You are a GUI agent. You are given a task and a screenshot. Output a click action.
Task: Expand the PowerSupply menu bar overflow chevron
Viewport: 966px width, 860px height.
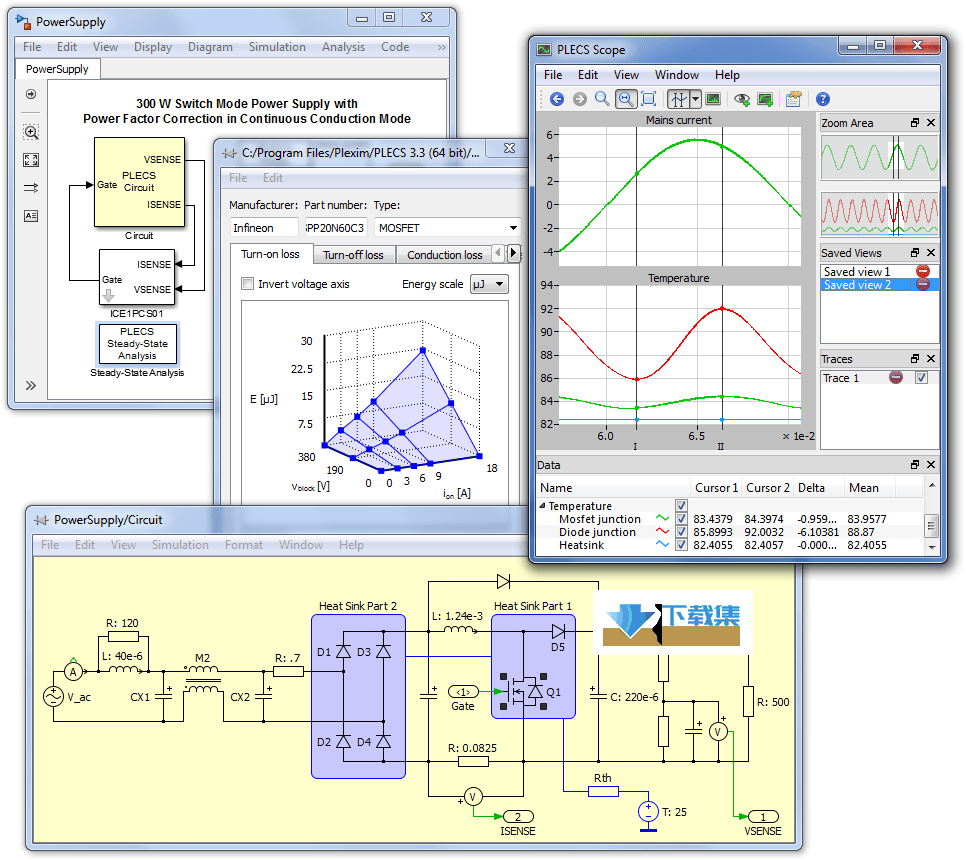pyautogui.click(x=441, y=47)
